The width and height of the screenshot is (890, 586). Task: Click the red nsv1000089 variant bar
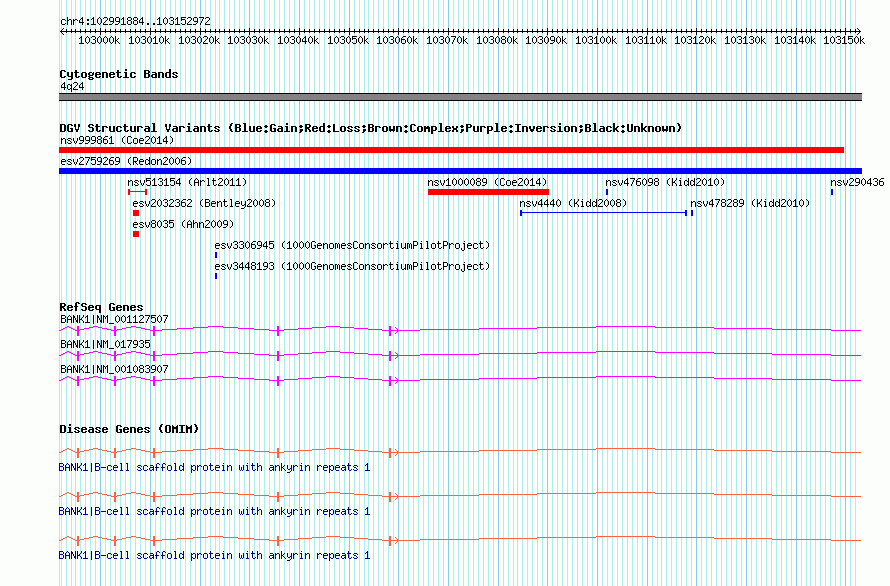pos(488,192)
